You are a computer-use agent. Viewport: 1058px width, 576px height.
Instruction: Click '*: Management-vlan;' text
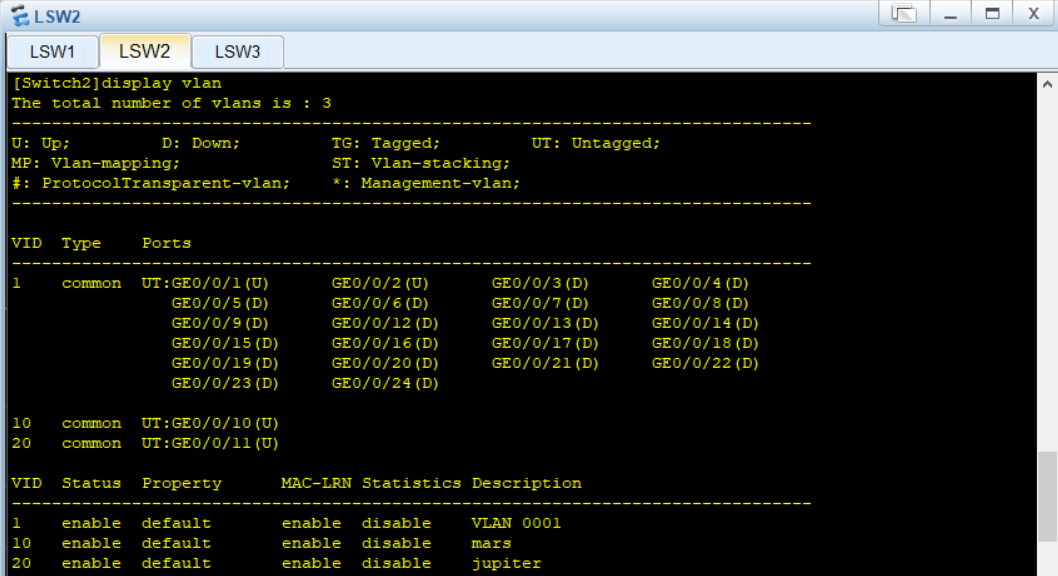(x=426, y=183)
